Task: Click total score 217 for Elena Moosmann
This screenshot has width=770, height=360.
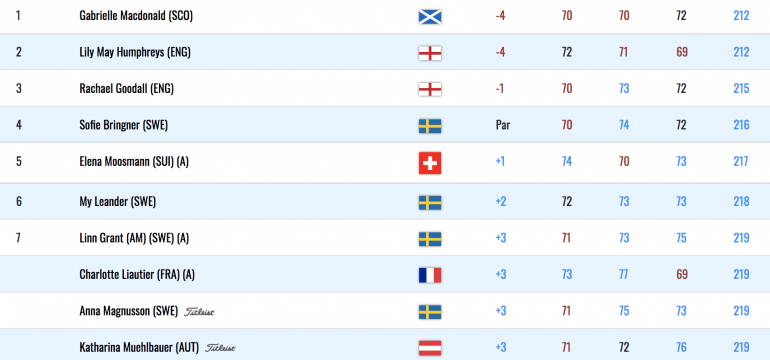Action: pyautogui.click(x=741, y=162)
